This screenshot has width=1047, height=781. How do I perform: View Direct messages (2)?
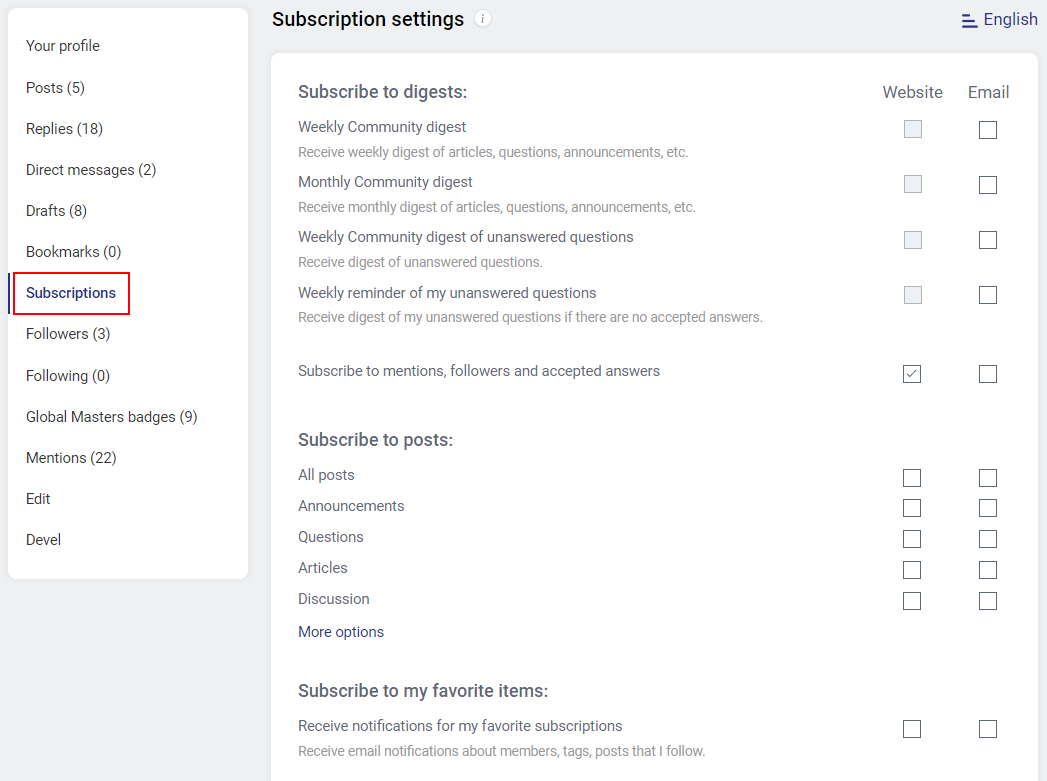[x=91, y=170]
